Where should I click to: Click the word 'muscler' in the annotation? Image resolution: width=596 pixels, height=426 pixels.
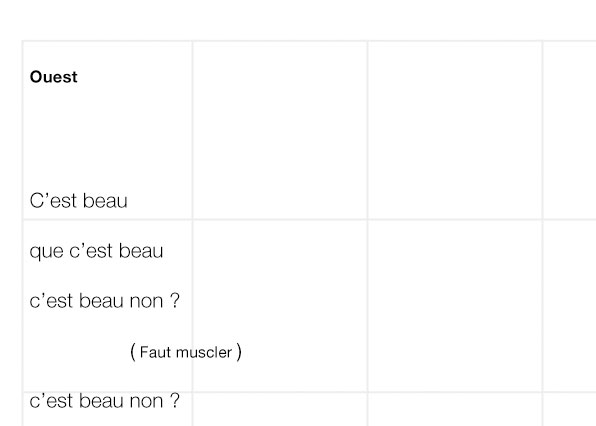(x=204, y=352)
